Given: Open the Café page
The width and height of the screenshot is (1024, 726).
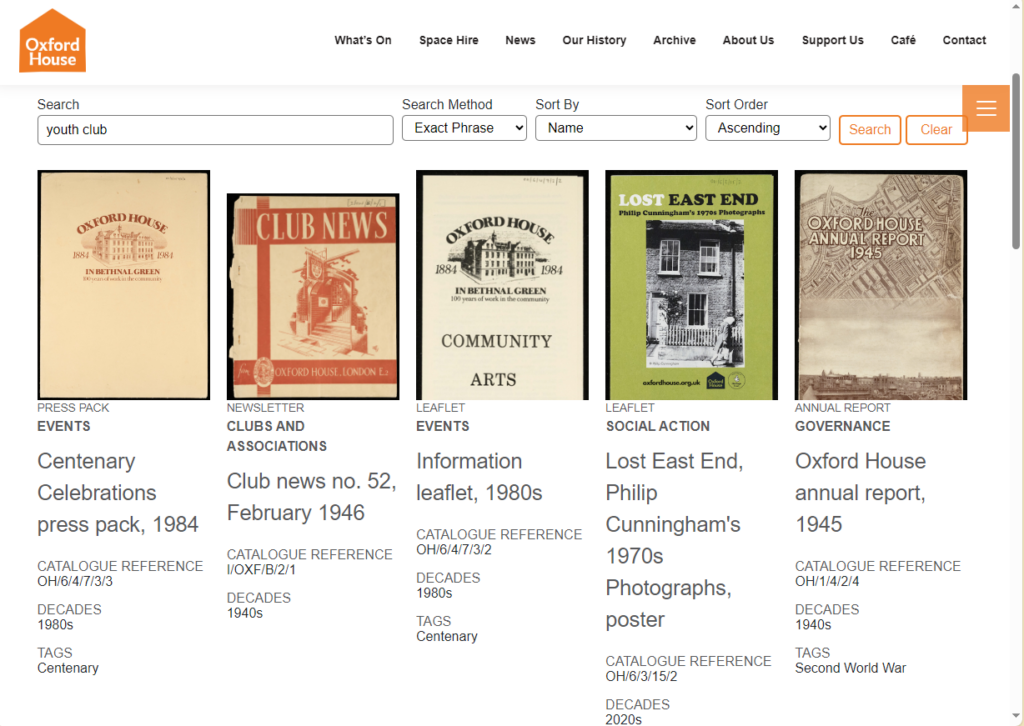Looking at the screenshot, I should (x=903, y=40).
